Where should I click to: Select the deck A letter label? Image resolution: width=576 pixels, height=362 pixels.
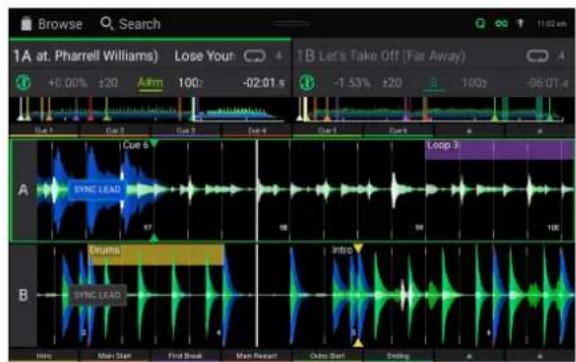(23, 190)
